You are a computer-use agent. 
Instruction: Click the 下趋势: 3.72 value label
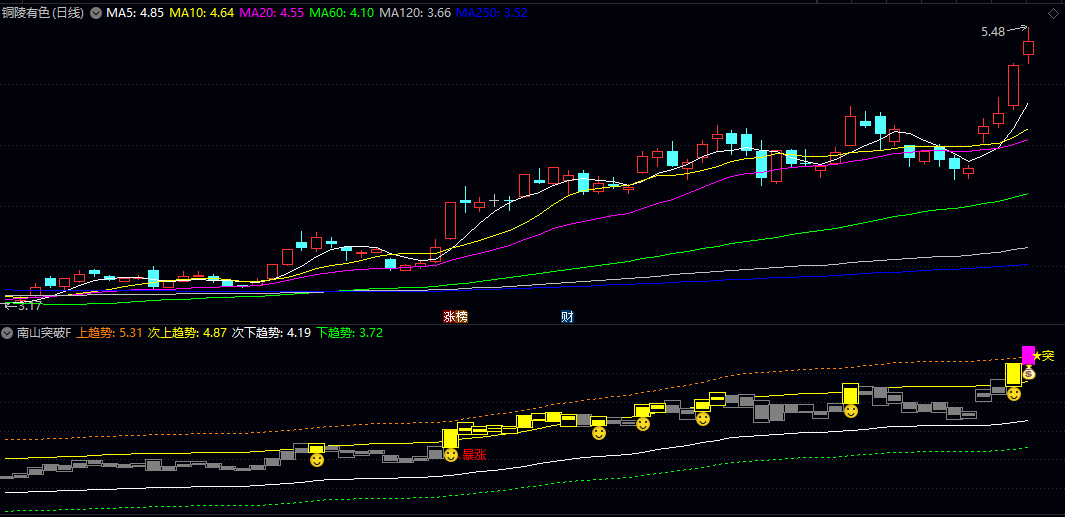349,333
